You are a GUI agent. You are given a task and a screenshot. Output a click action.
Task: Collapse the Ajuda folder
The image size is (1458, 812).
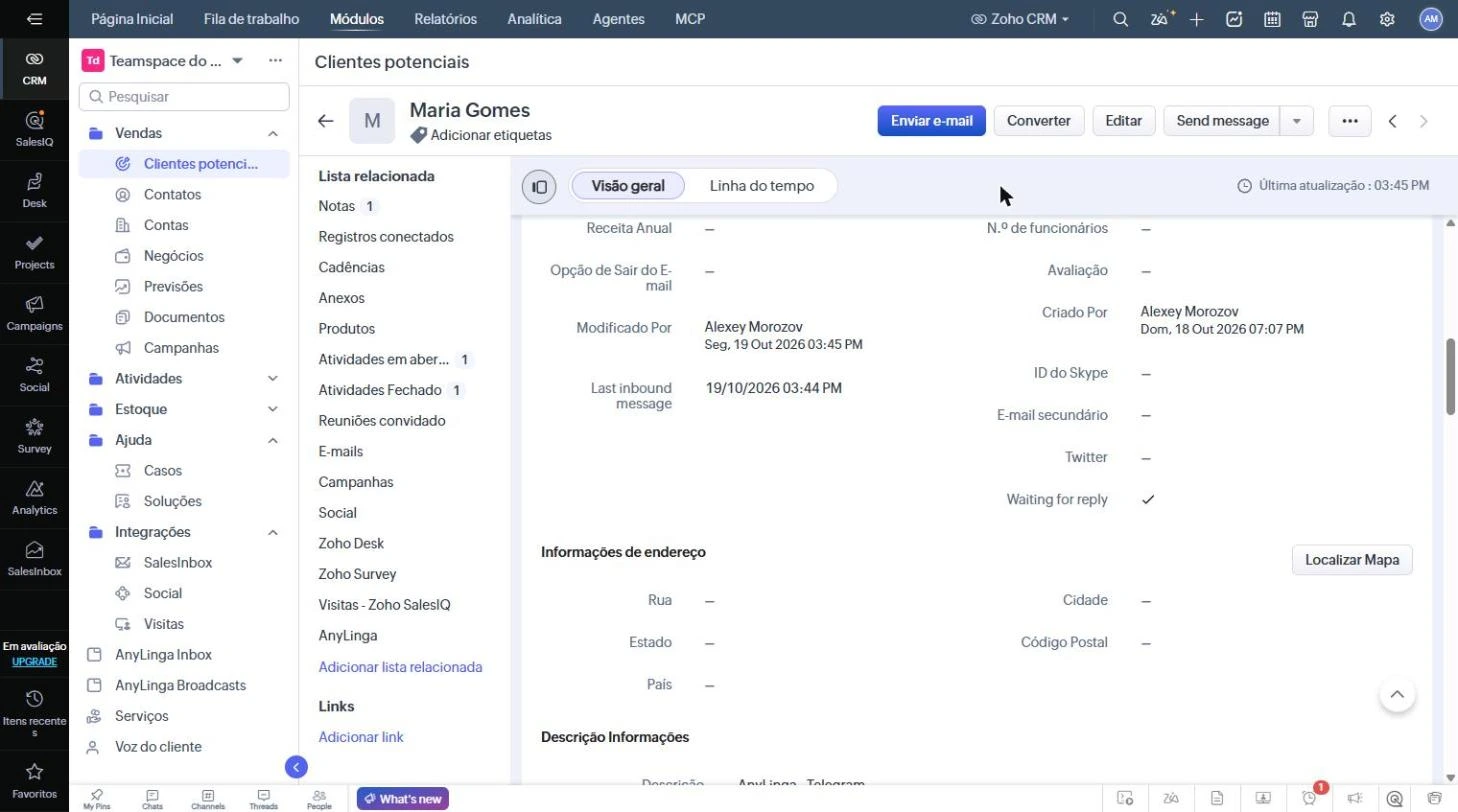point(272,440)
